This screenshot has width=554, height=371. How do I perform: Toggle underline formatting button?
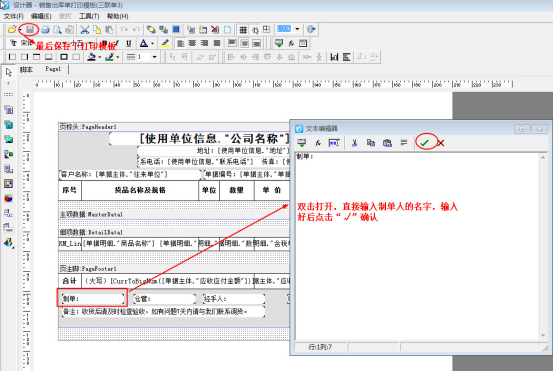tap(129, 43)
